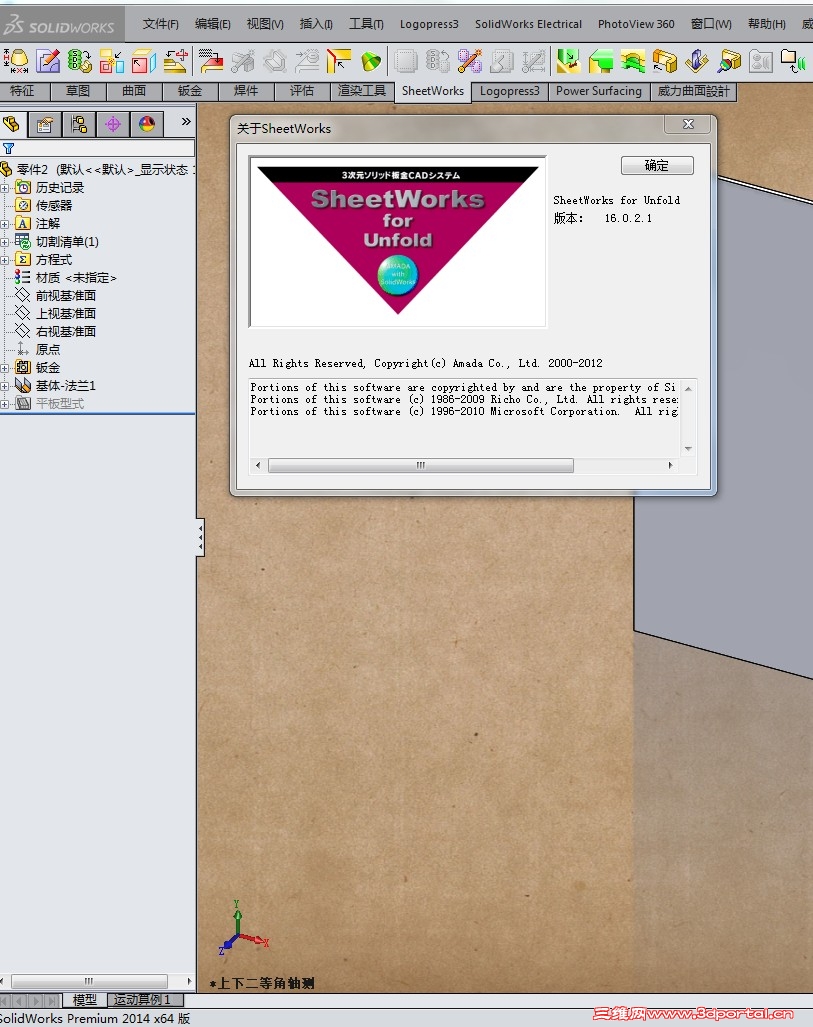Show more manager tabs with the » chevron
The height and width of the screenshot is (1027, 813).
pyautogui.click(x=186, y=122)
